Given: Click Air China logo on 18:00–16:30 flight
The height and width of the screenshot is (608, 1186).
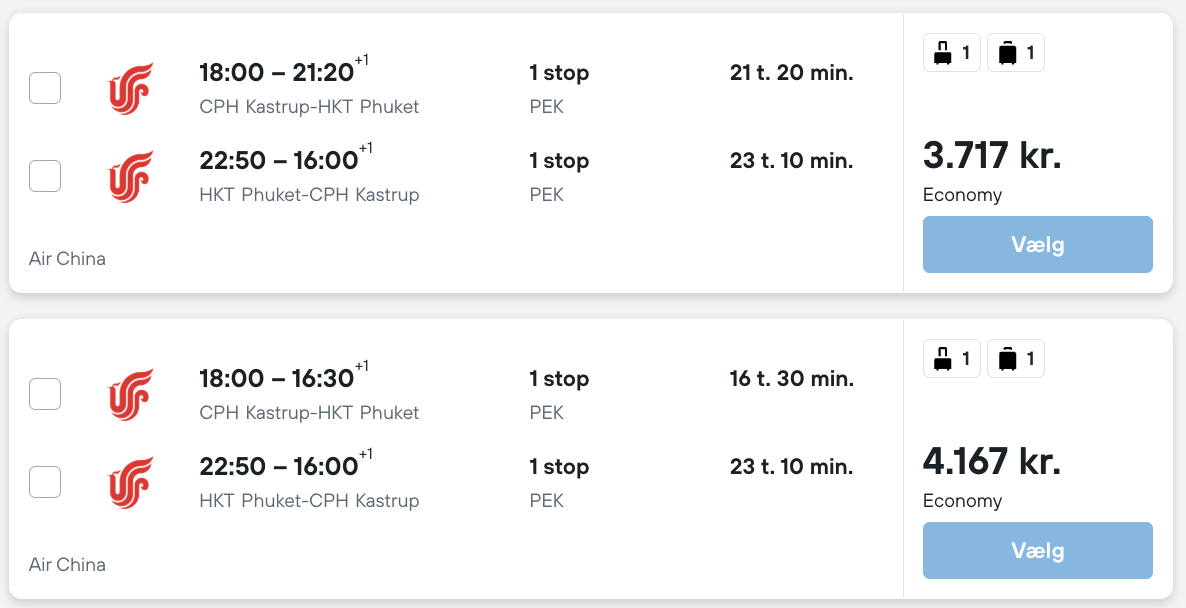Looking at the screenshot, I should [x=131, y=394].
